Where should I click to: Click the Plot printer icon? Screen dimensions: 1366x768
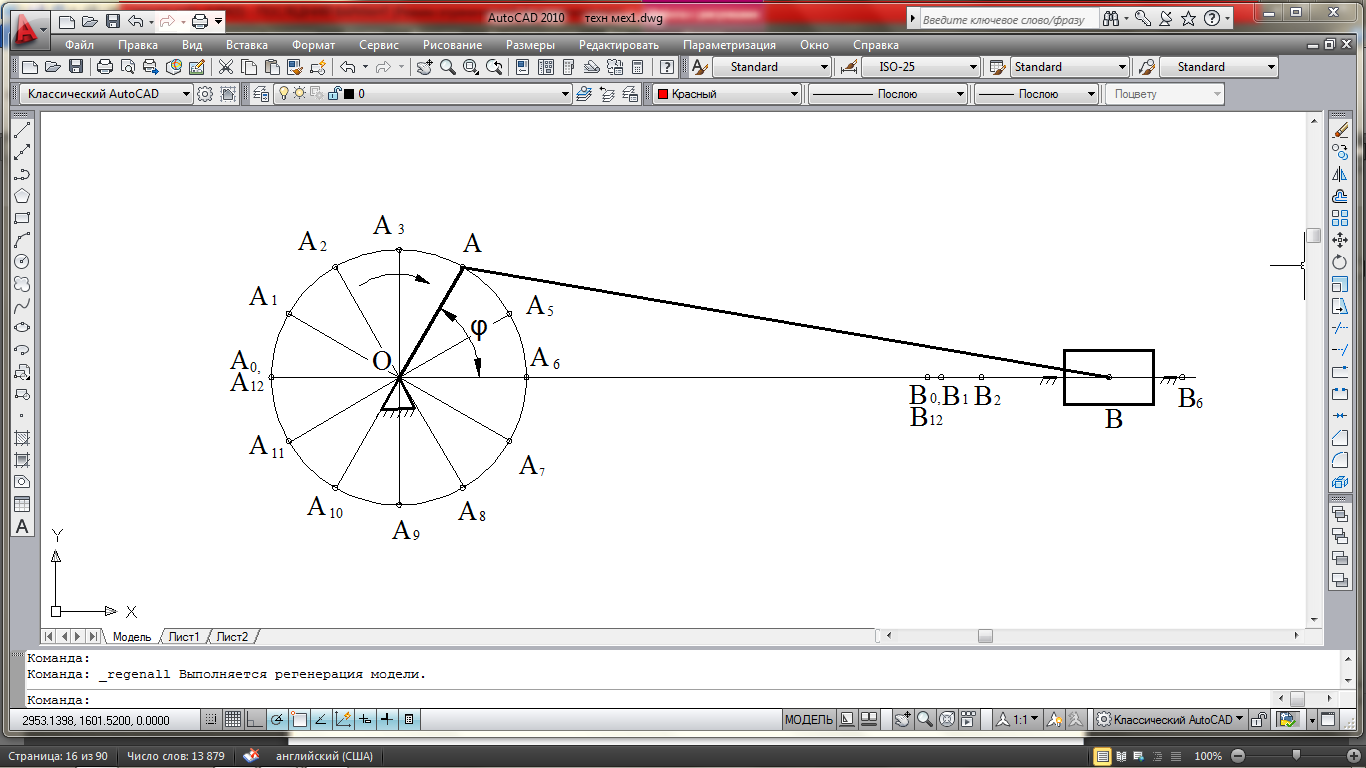click(x=105, y=67)
